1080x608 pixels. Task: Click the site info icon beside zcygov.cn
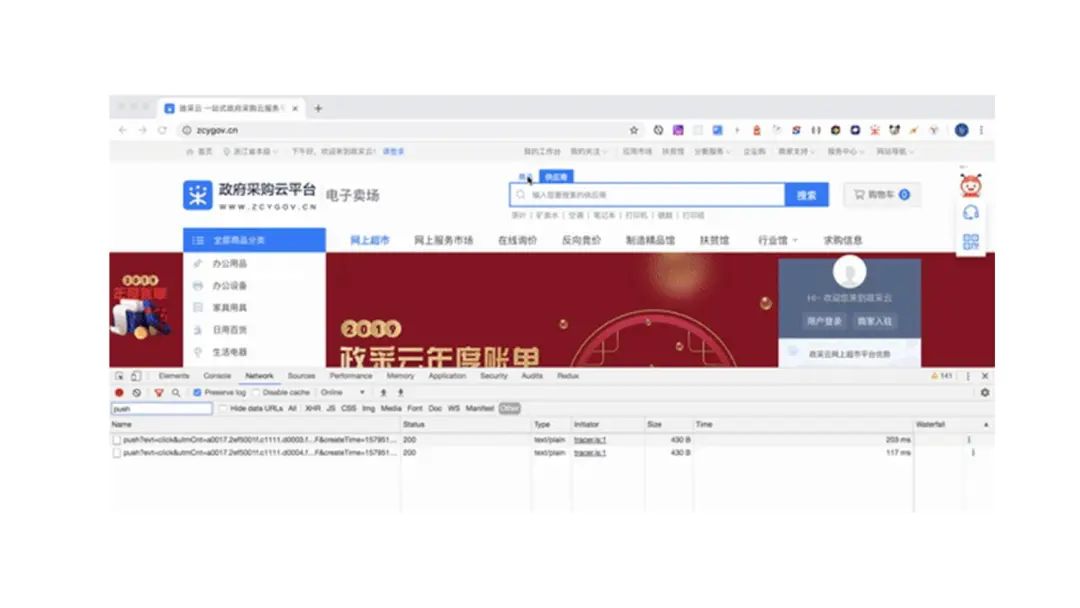[187, 130]
